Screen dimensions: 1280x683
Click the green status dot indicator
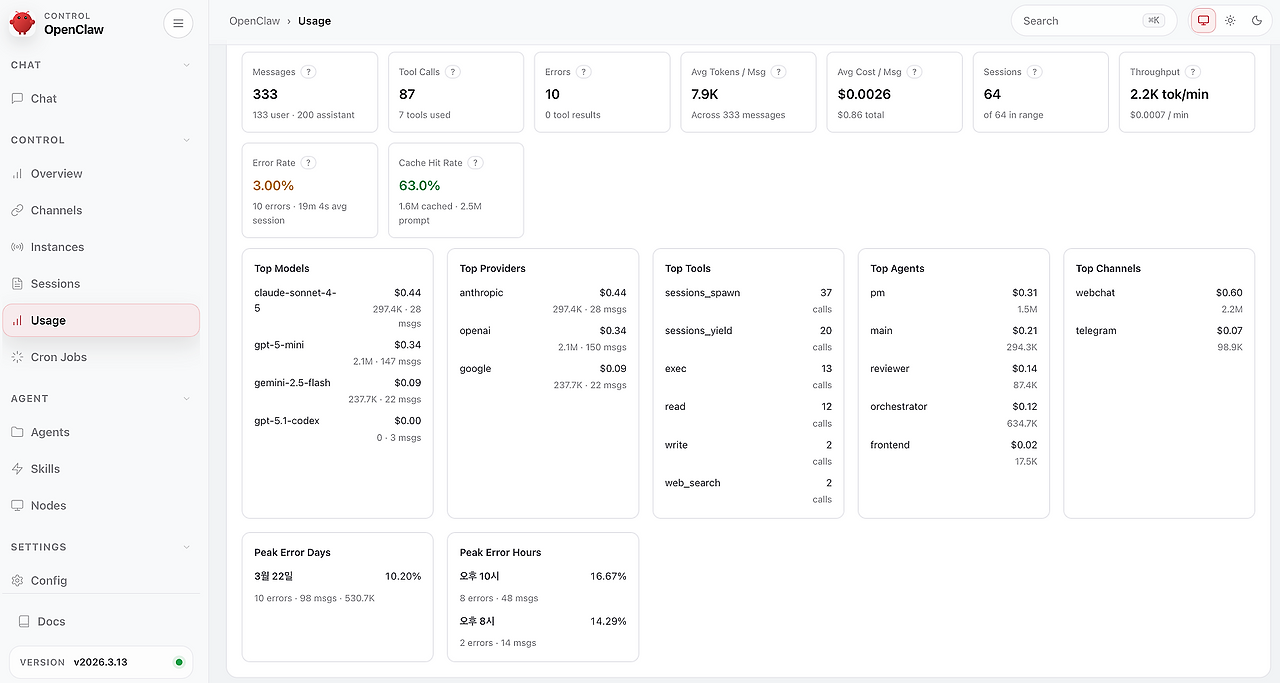[x=179, y=662]
